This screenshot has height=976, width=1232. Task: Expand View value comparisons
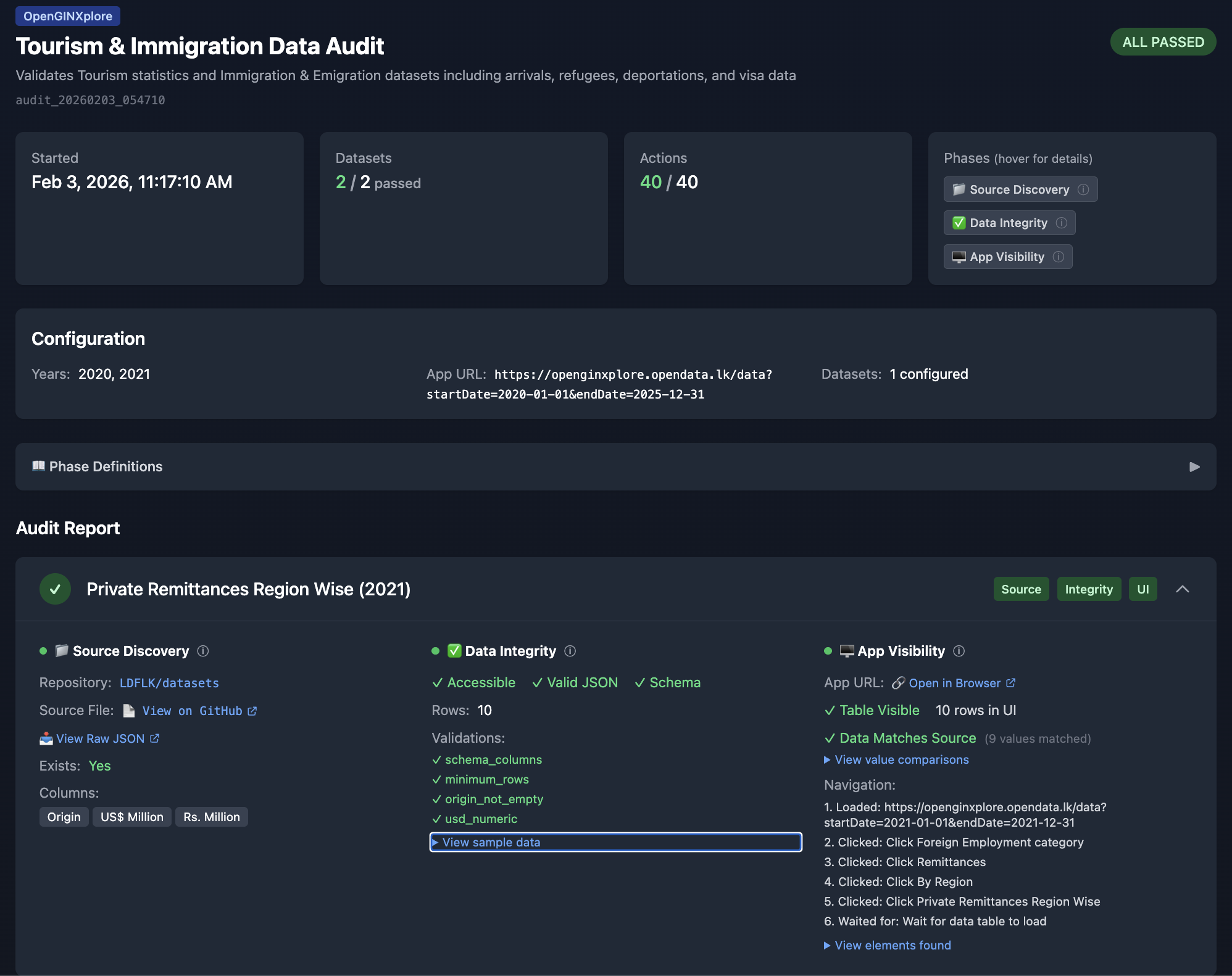tap(901, 759)
